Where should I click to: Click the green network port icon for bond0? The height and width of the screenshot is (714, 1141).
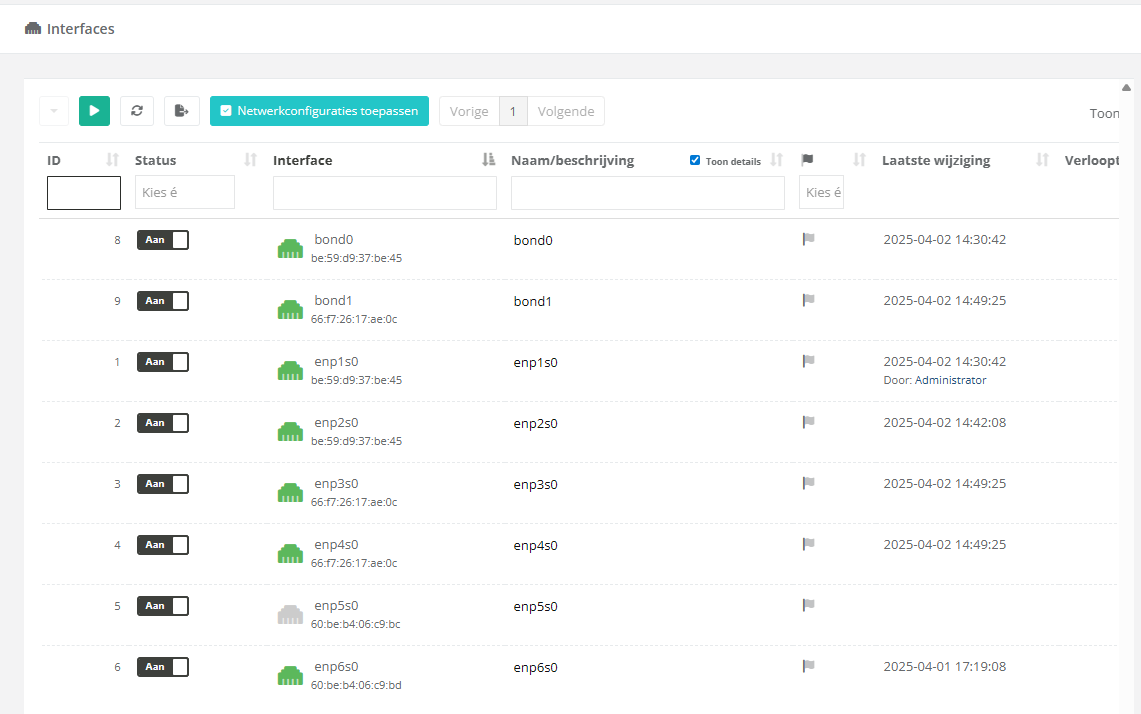click(290, 249)
